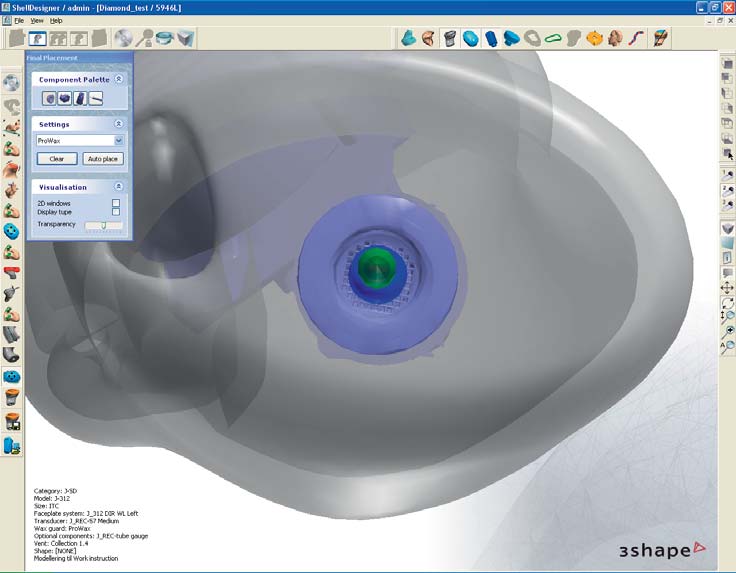The width and height of the screenshot is (736, 573).
Task: Choose the line-shaped component in Component Palette
Action: coord(96,98)
